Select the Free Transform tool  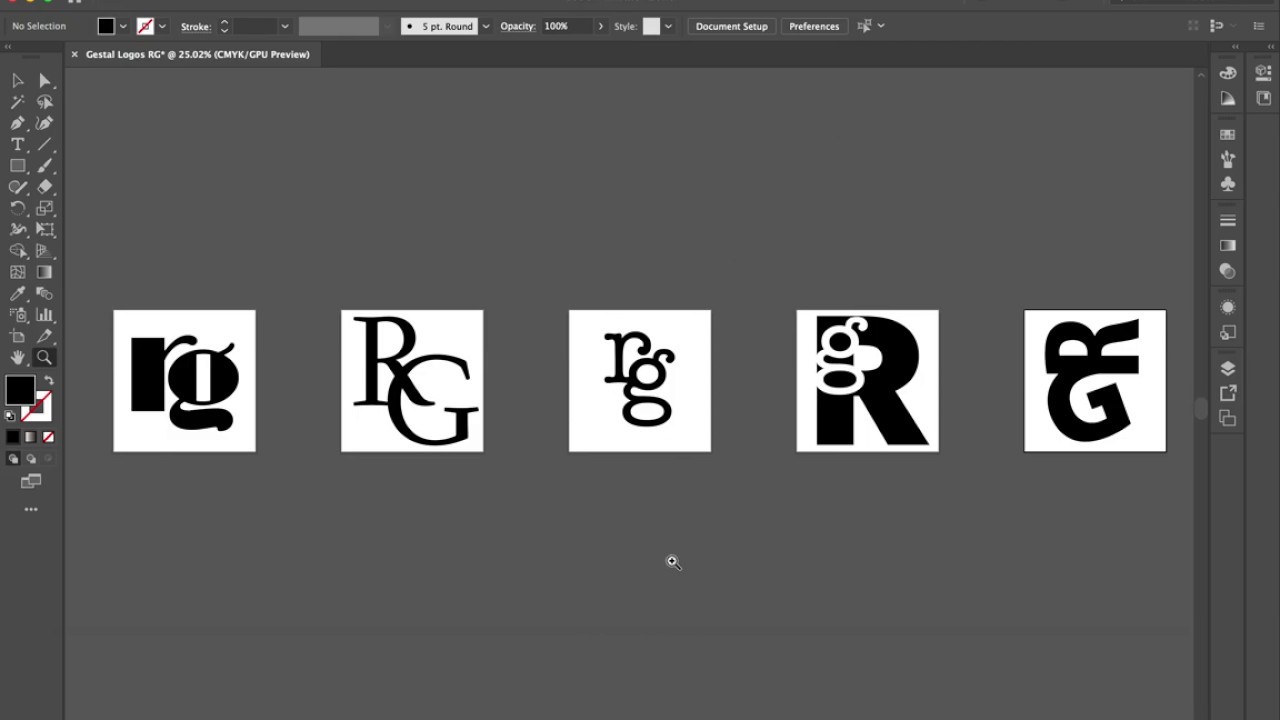pos(45,230)
